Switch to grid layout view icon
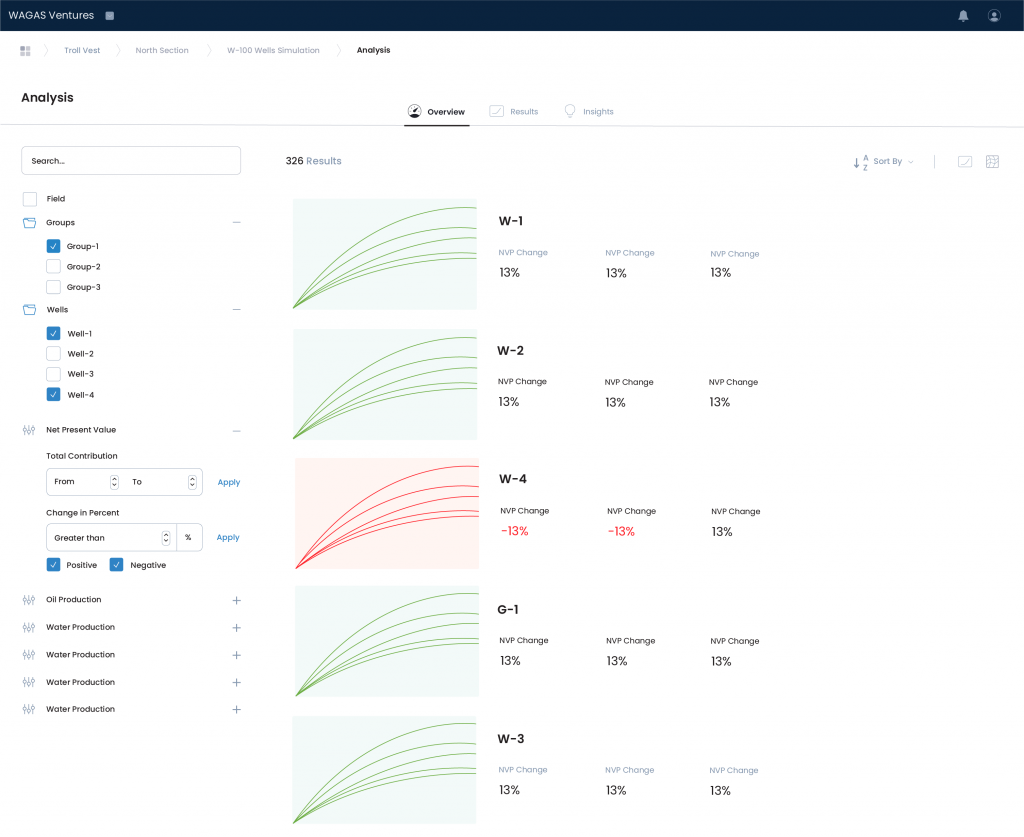This screenshot has width=1024, height=837. (x=992, y=162)
